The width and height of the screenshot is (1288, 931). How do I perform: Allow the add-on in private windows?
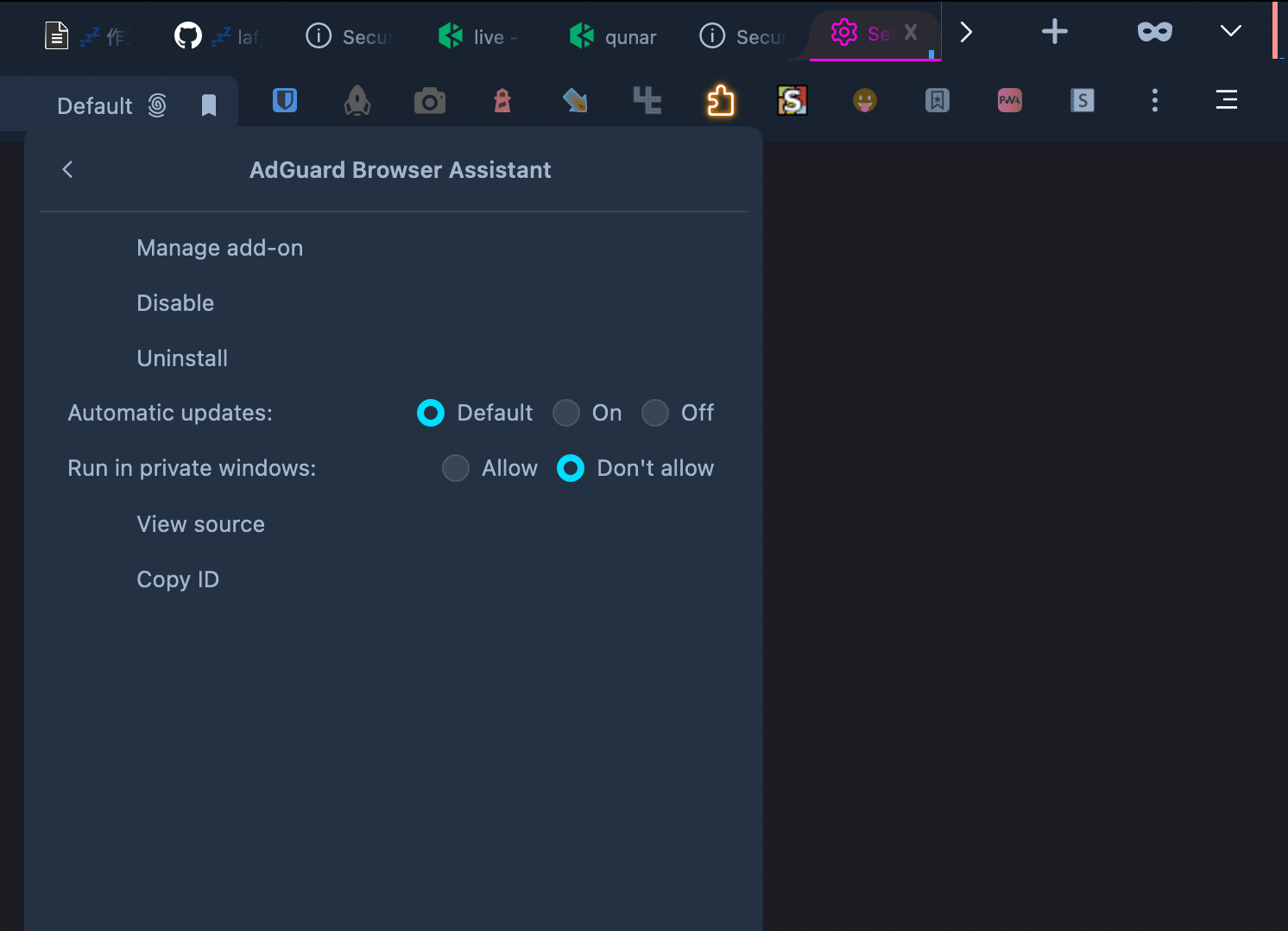click(x=456, y=468)
